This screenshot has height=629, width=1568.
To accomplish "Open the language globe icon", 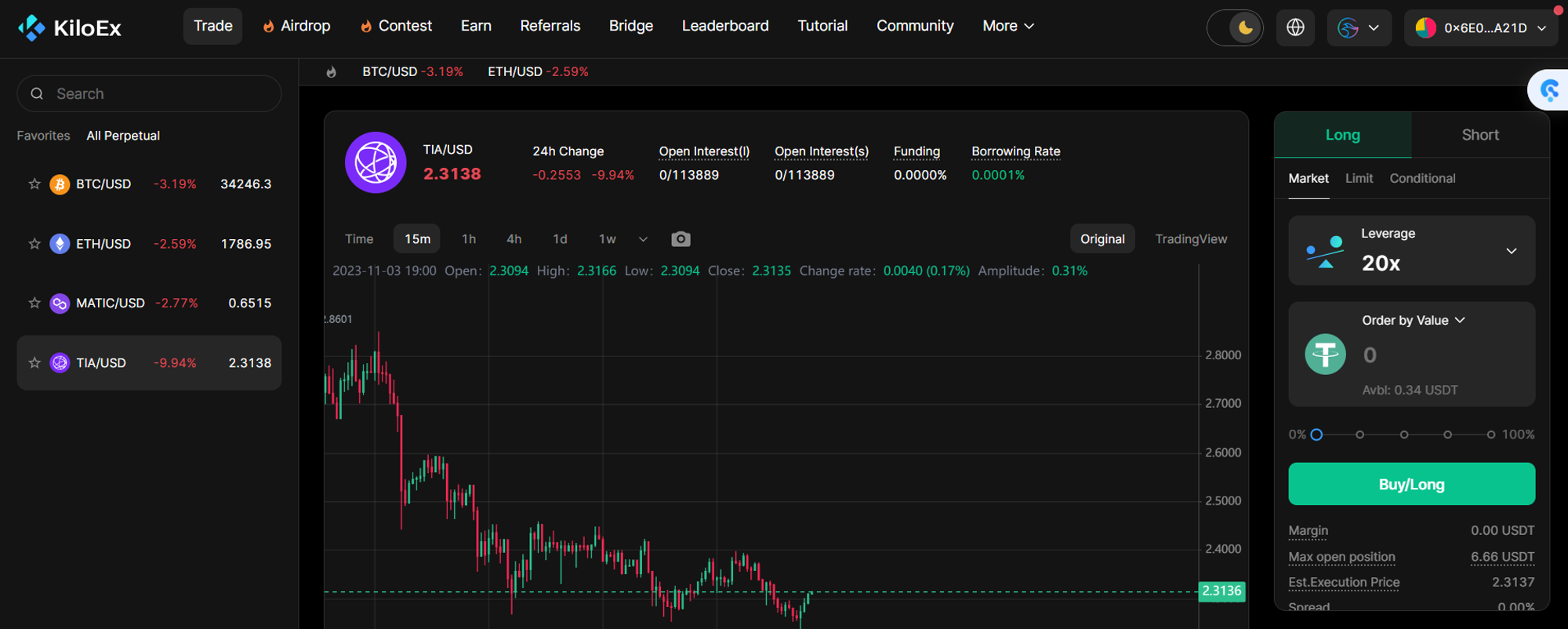I will (1295, 27).
